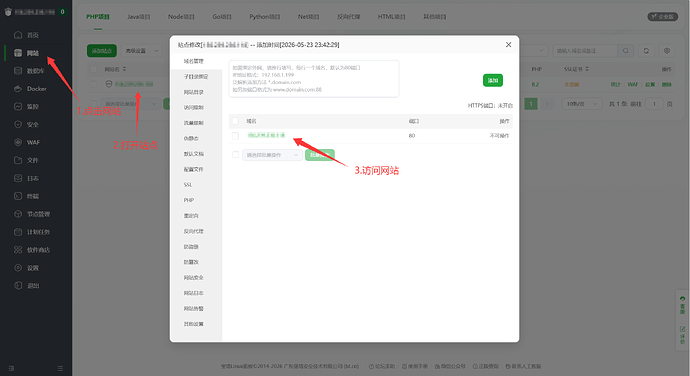Open the 文件 folder icon in the sidebar
This screenshot has width=690, height=376.
pyautogui.click(x=18, y=160)
